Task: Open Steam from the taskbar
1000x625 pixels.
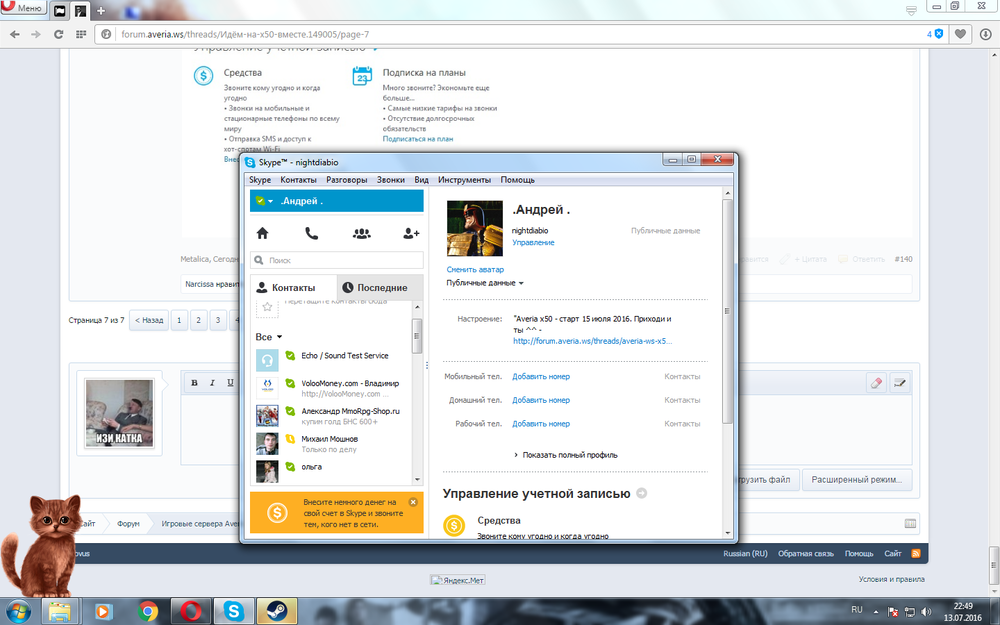Action: [x=277, y=612]
